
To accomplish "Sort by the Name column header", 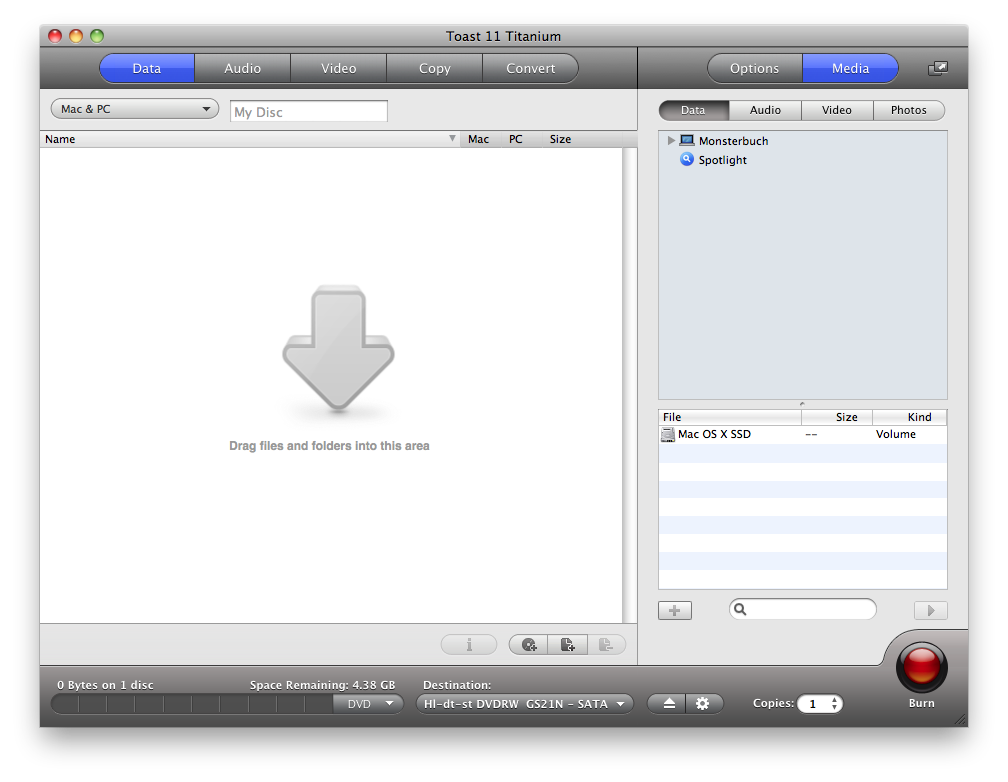I will point(249,139).
